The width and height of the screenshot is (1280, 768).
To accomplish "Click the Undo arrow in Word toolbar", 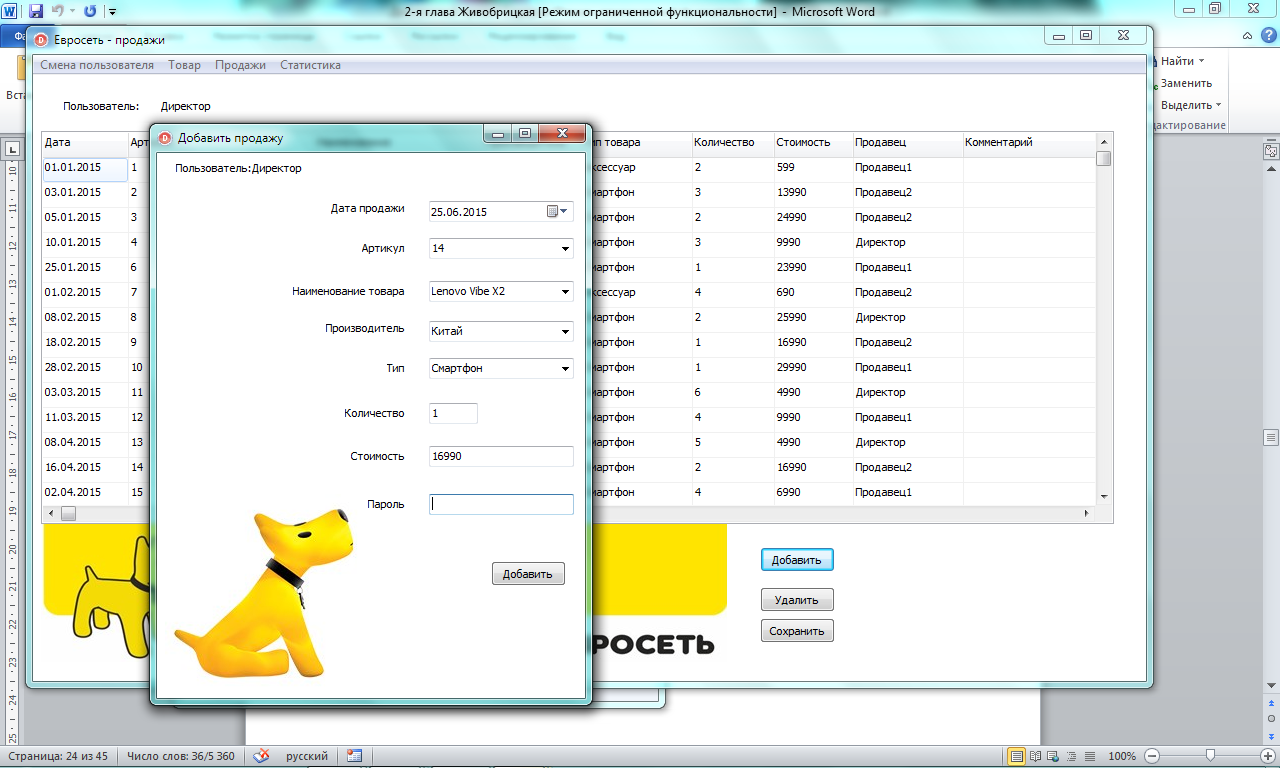I will tap(57, 11).
